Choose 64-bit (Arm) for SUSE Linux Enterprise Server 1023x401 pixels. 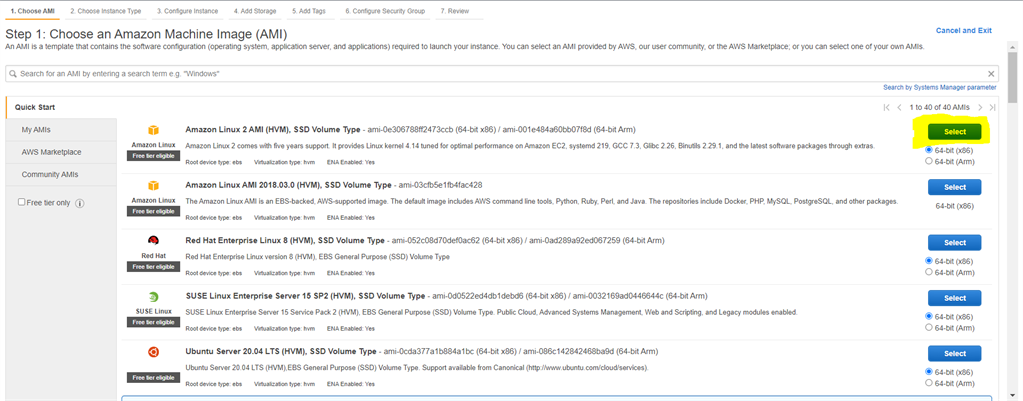[x=929, y=327]
